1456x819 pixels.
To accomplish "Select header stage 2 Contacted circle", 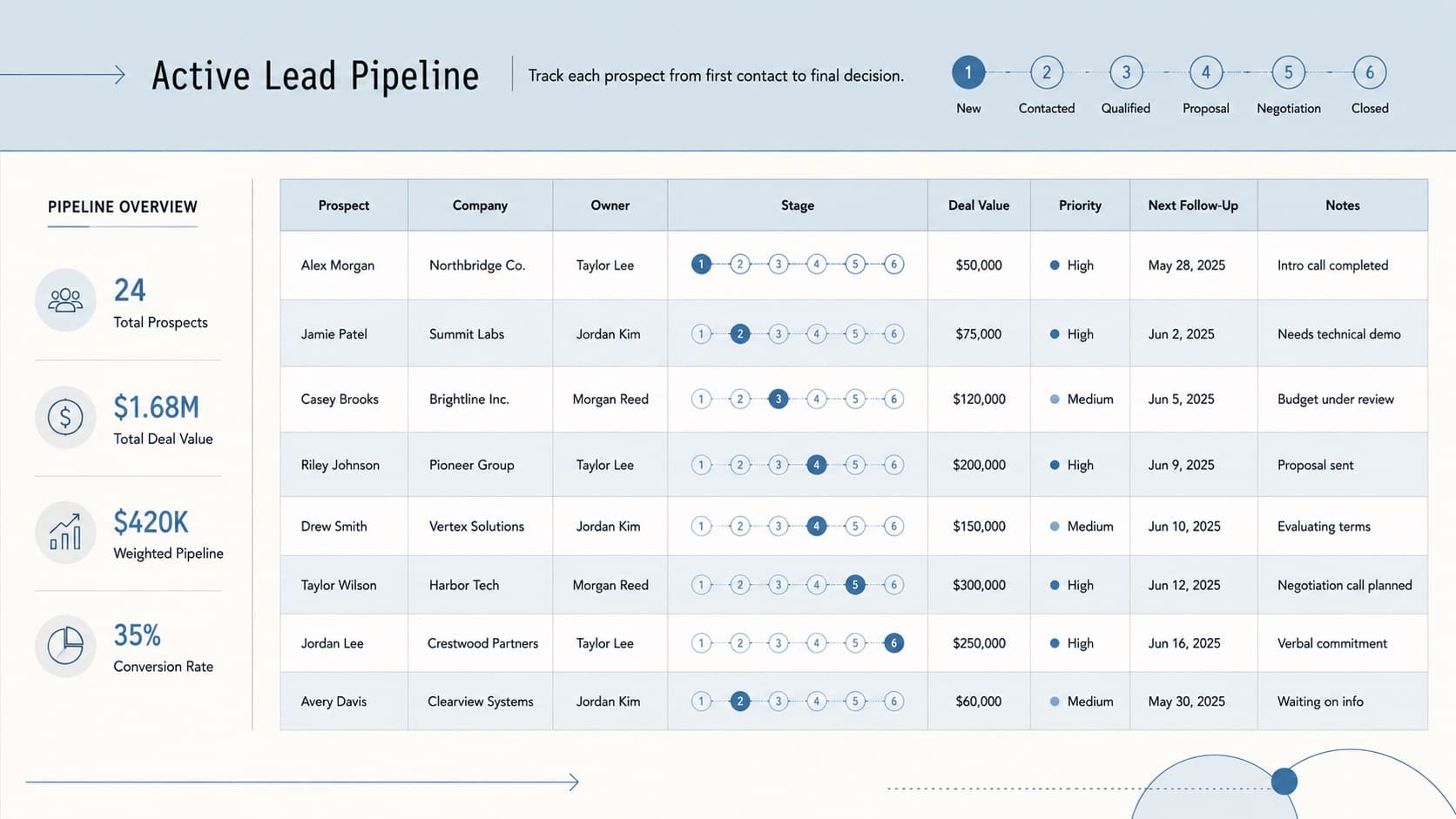I will pyautogui.click(x=1047, y=72).
